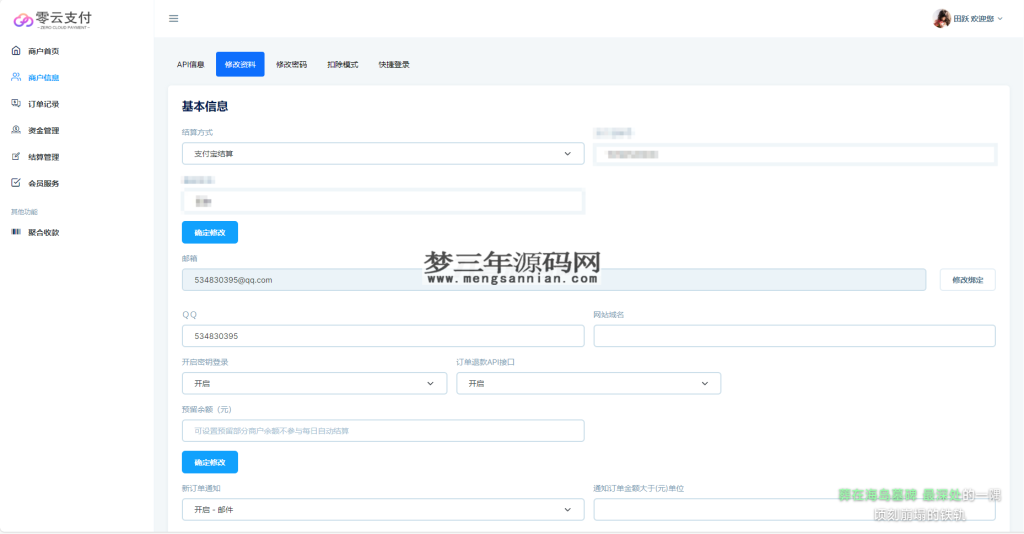Open 资金管理 in the sidebar
The image size is (1024, 534).
click(x=44, y=131)
